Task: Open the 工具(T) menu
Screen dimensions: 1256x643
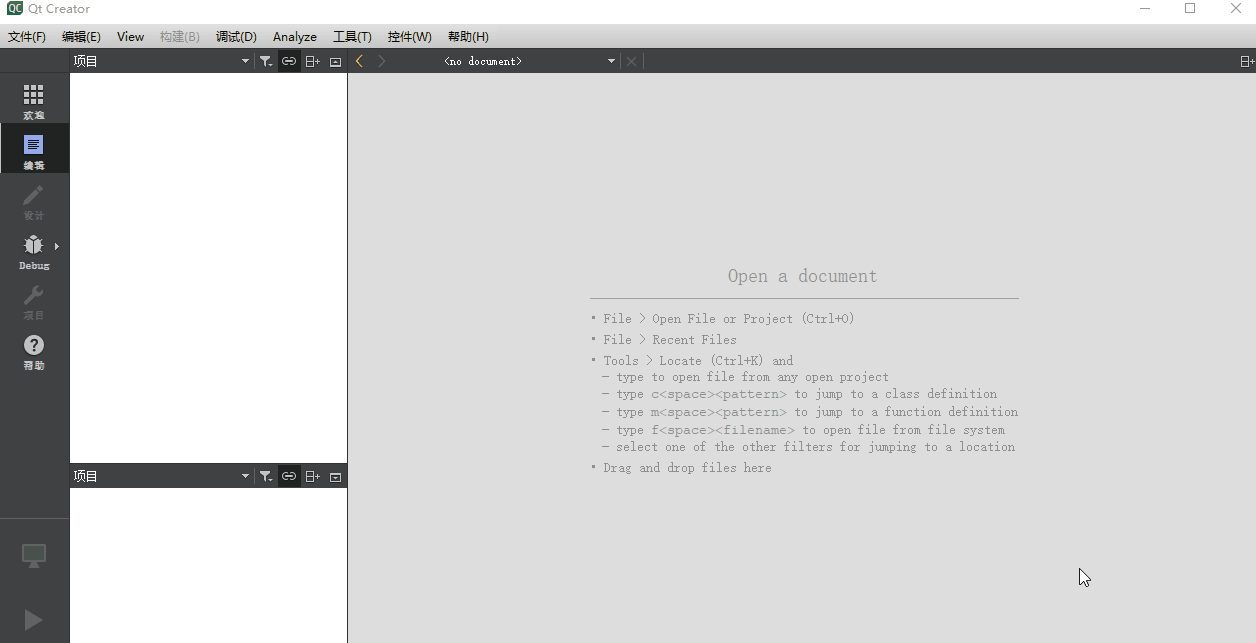Action: pyautogui.click(x=352, y=36)
